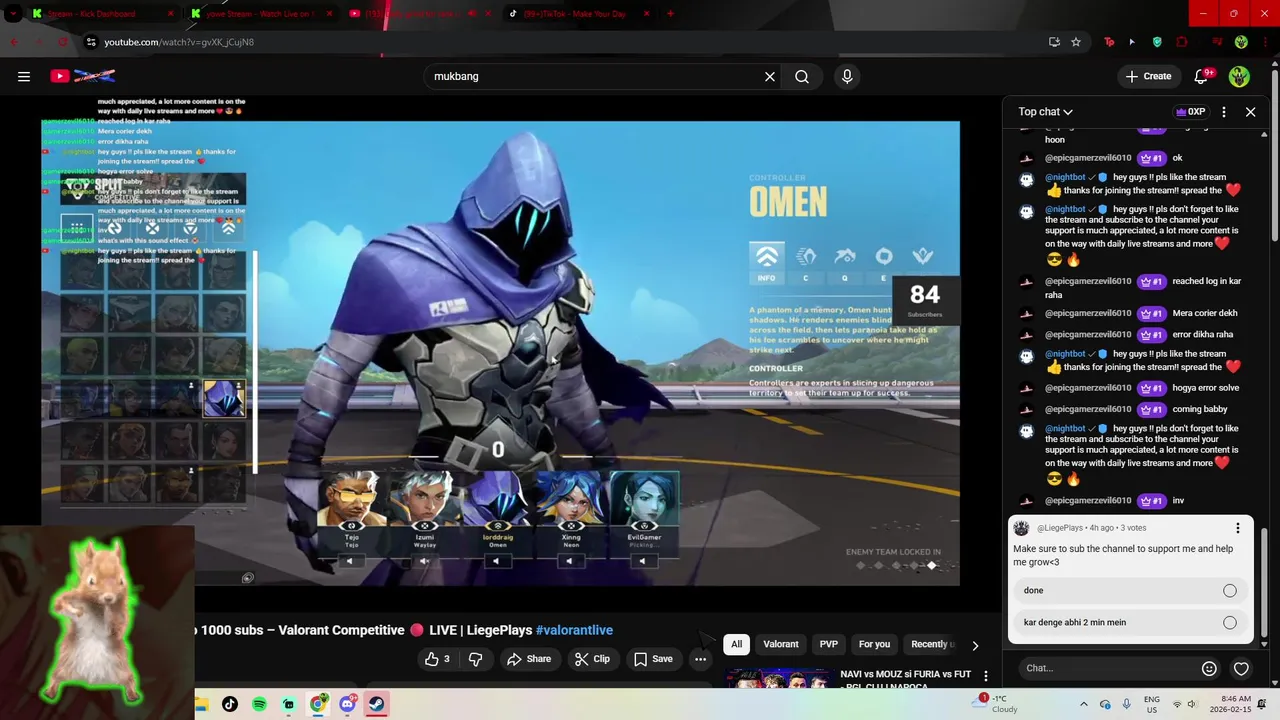Select the PVP filter chip

tap(829, 644)
